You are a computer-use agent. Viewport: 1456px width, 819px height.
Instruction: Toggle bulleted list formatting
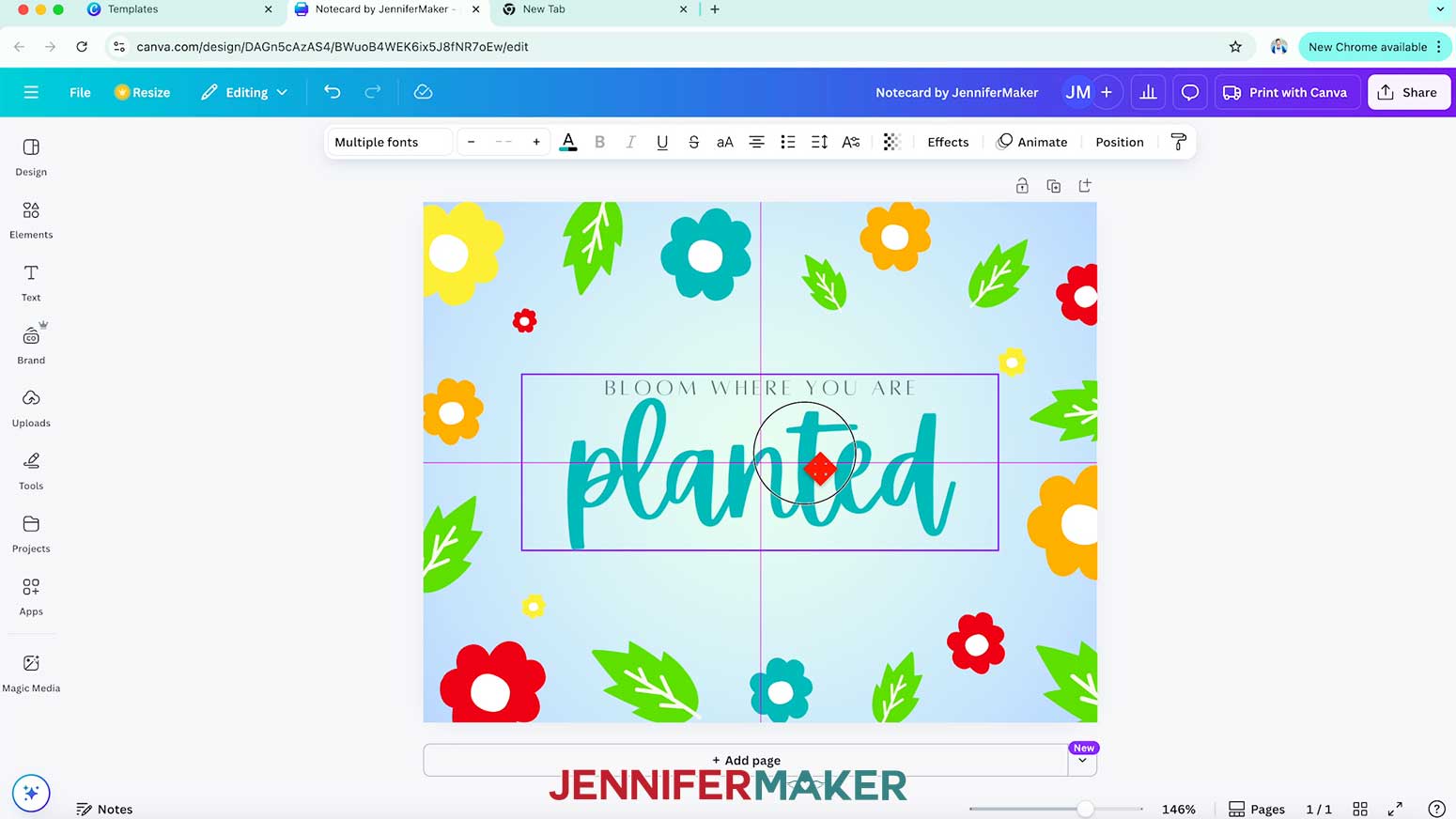tap(787, 142)
